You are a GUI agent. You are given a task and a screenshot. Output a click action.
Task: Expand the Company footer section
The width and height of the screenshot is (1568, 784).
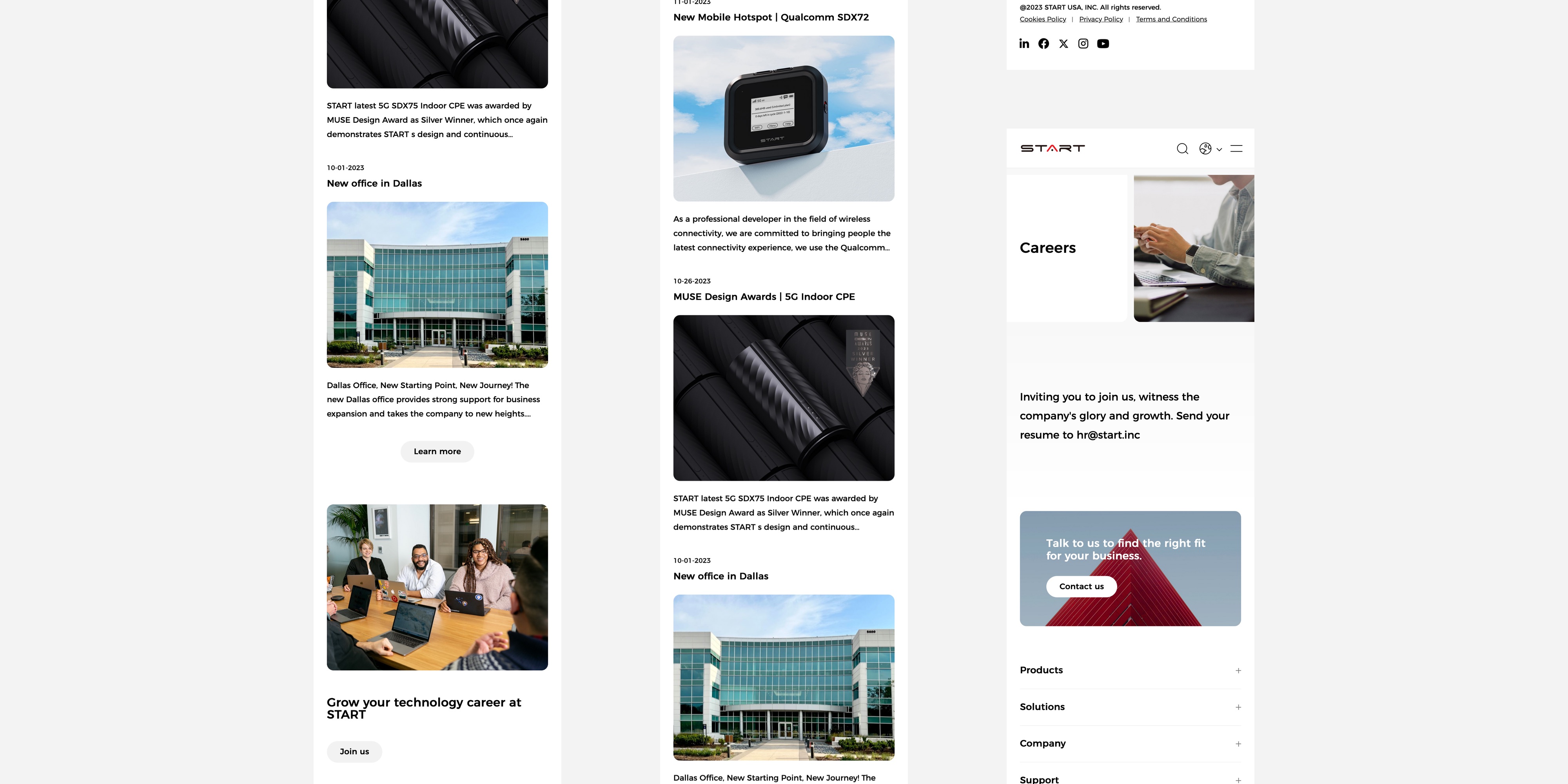(x=1131, y=743)
